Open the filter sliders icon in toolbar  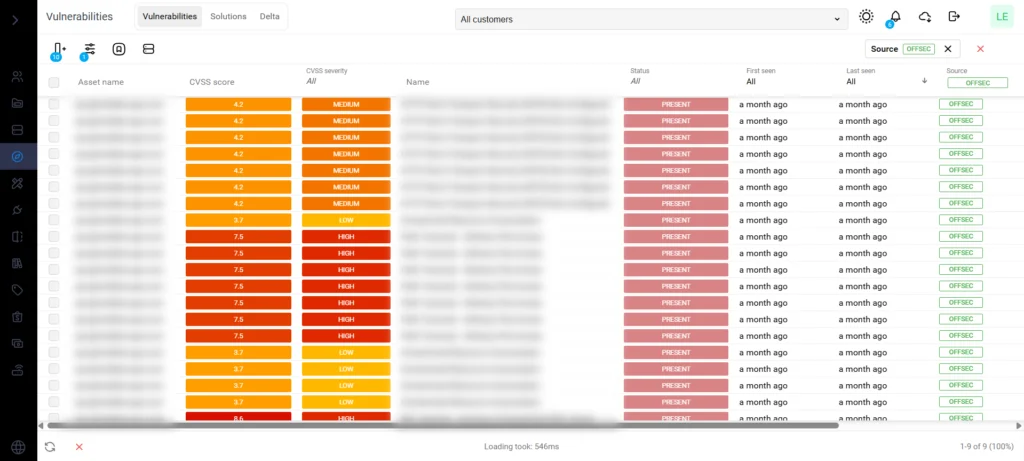click(89, 49)
